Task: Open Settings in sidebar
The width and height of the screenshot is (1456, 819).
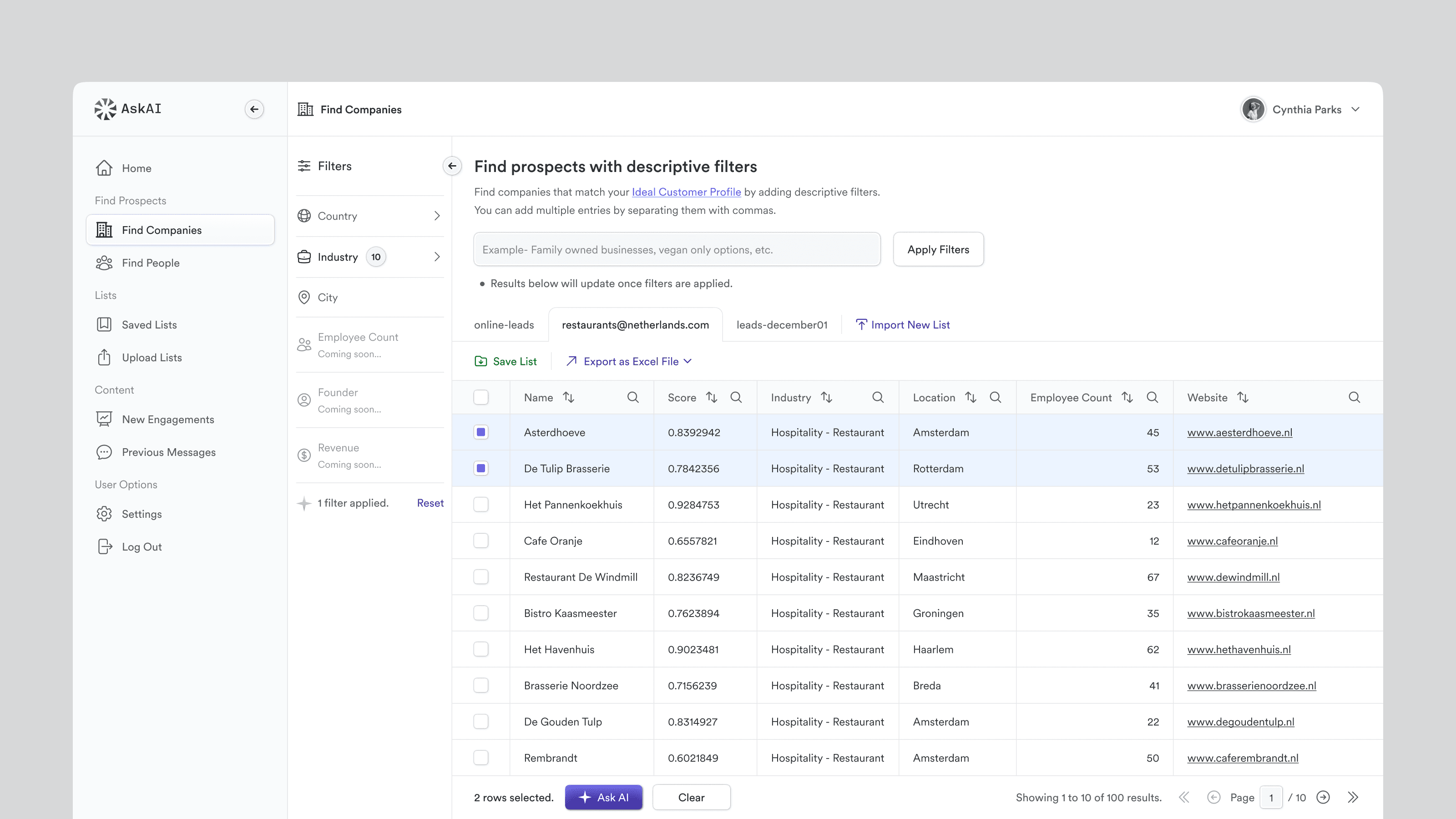Action: (x=142, y=514)
